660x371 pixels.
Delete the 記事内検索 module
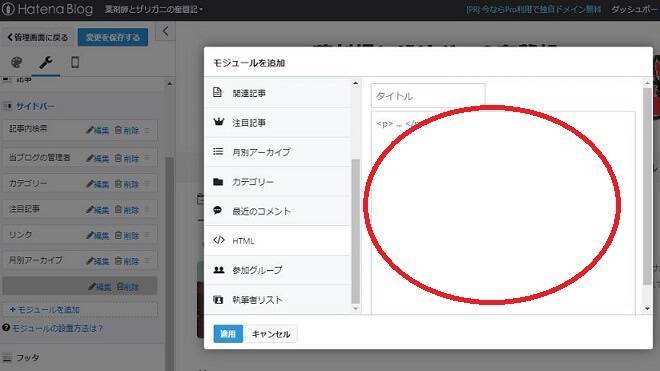(x=127, y=131)
